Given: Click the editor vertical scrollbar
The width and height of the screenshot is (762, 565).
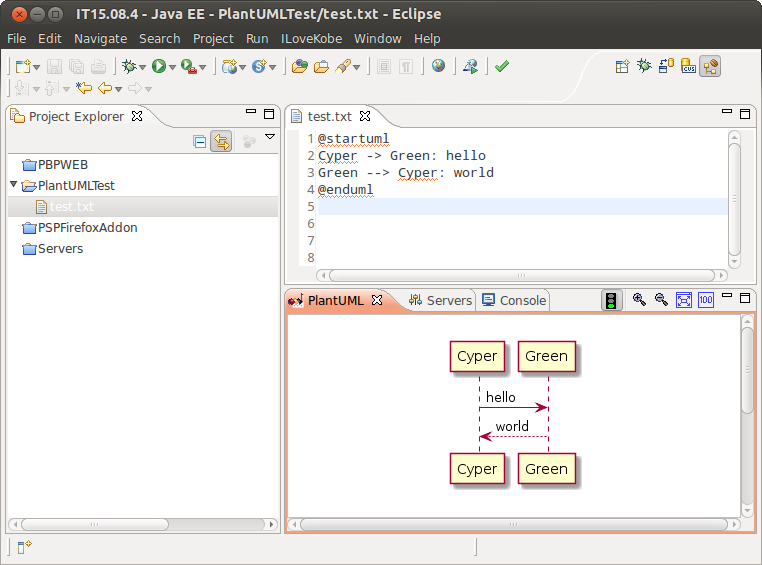Looking at the screenshot, I should click(735, 200).
